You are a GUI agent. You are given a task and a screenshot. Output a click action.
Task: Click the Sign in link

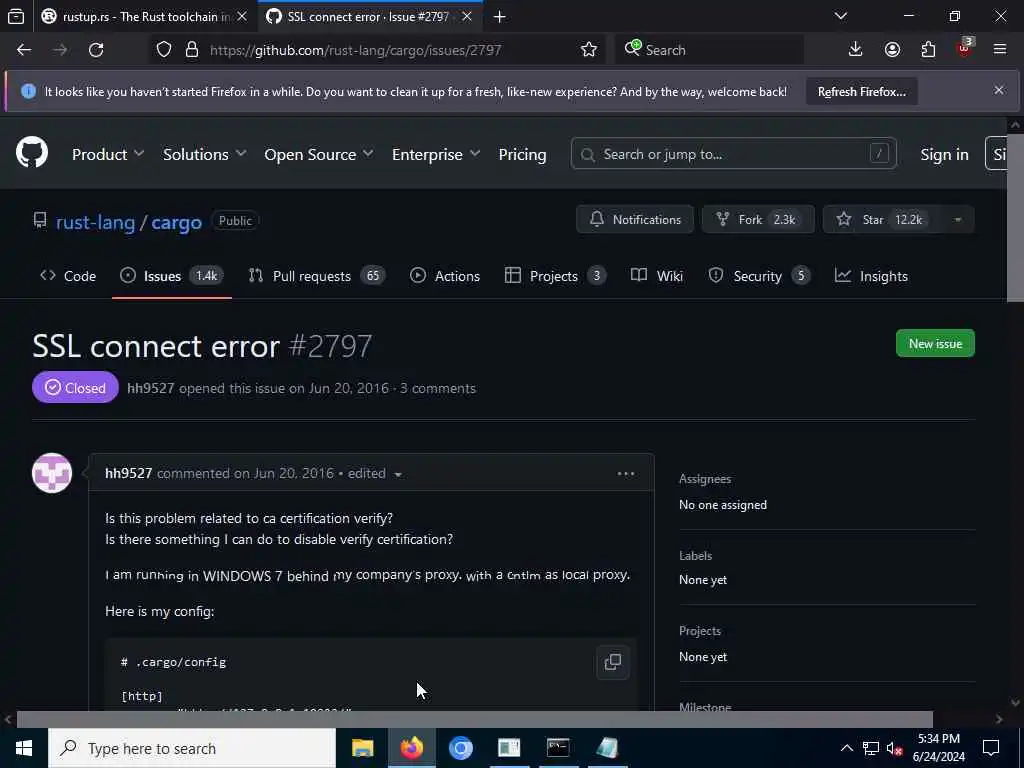944,154
